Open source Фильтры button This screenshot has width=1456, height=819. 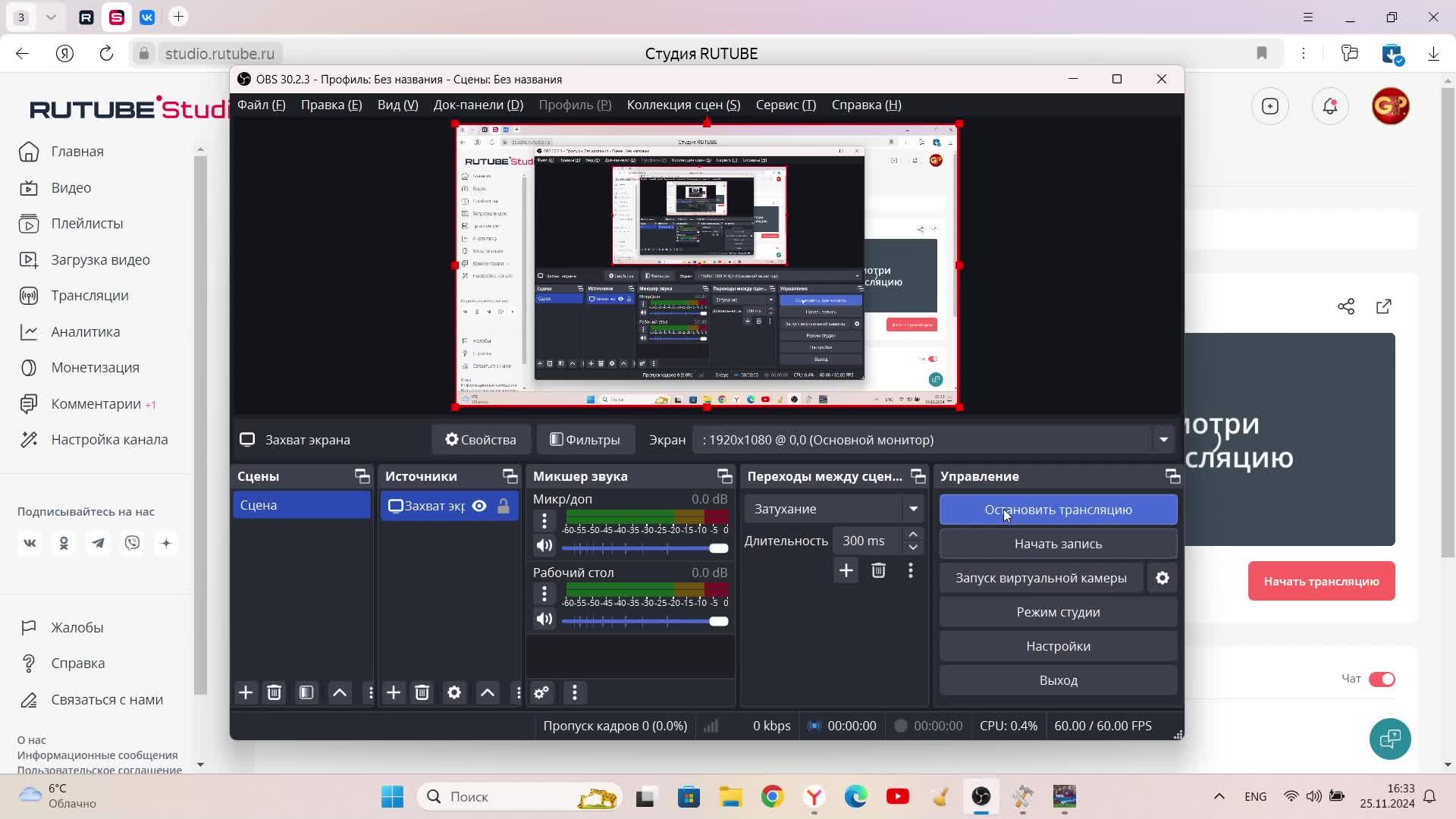click(x=585, y=440)
